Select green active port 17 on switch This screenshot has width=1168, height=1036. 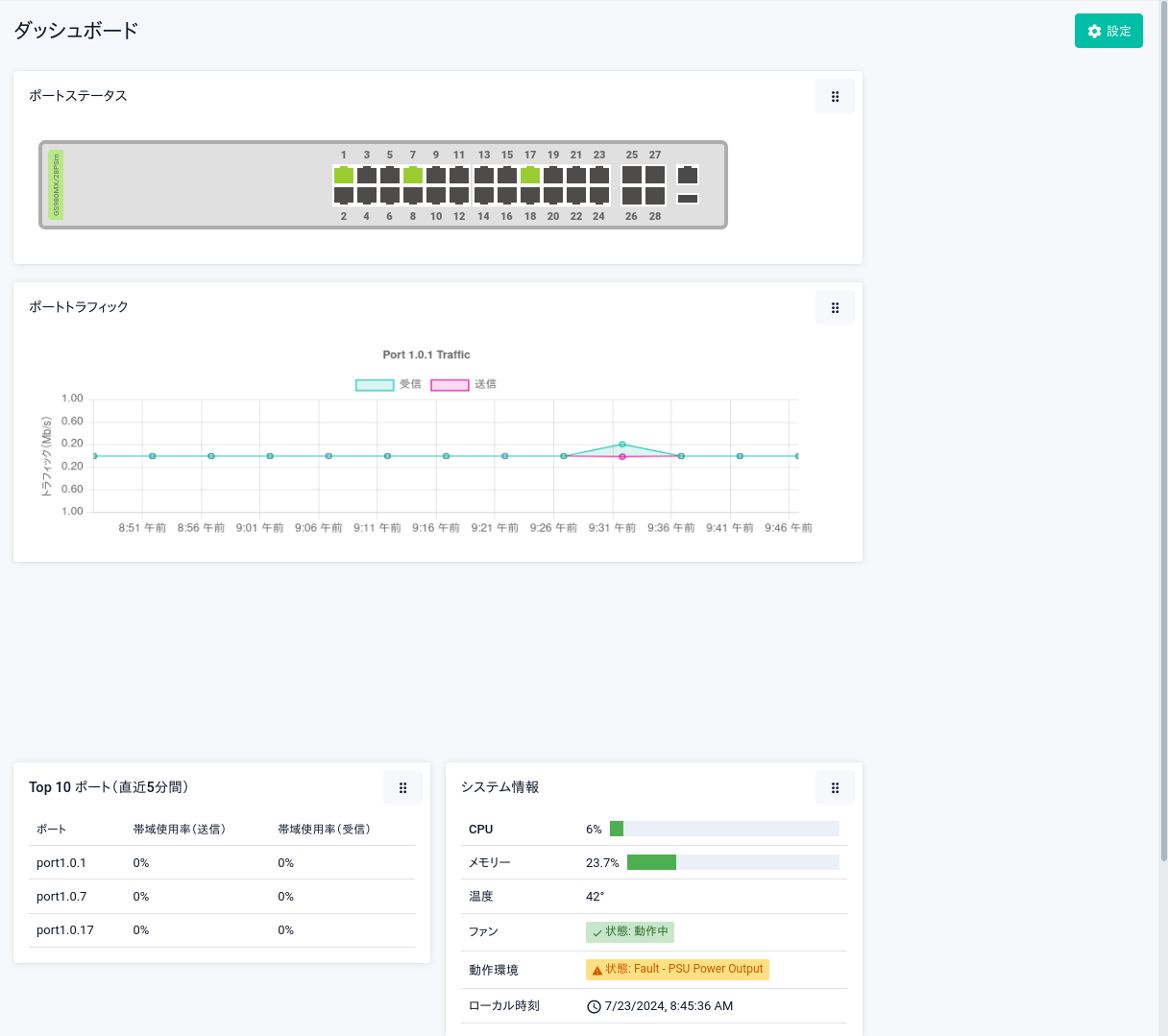pyautogui.click(x=530, y=175)
